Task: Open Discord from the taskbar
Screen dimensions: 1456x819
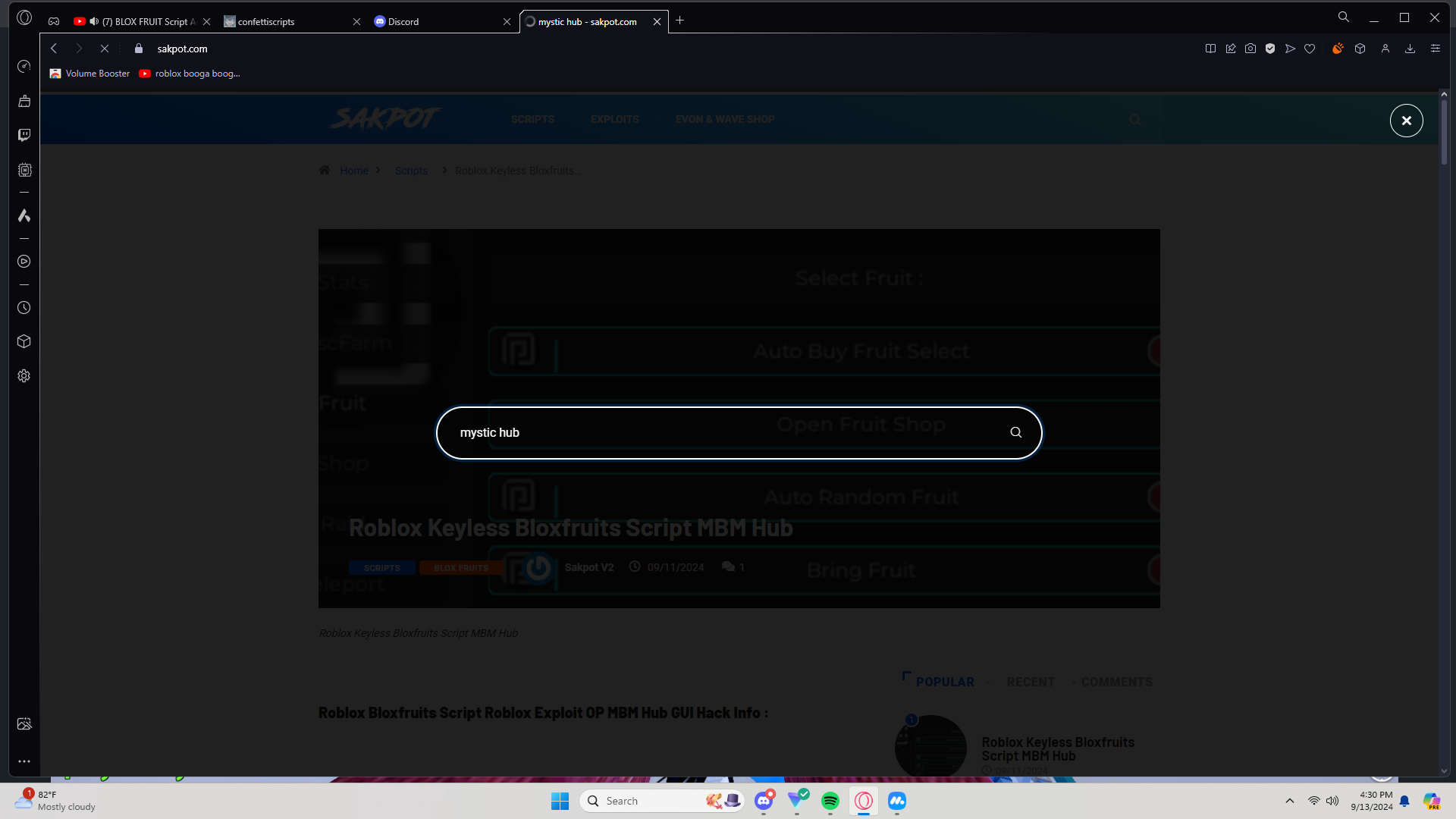Action: click(x=764, y=801)
